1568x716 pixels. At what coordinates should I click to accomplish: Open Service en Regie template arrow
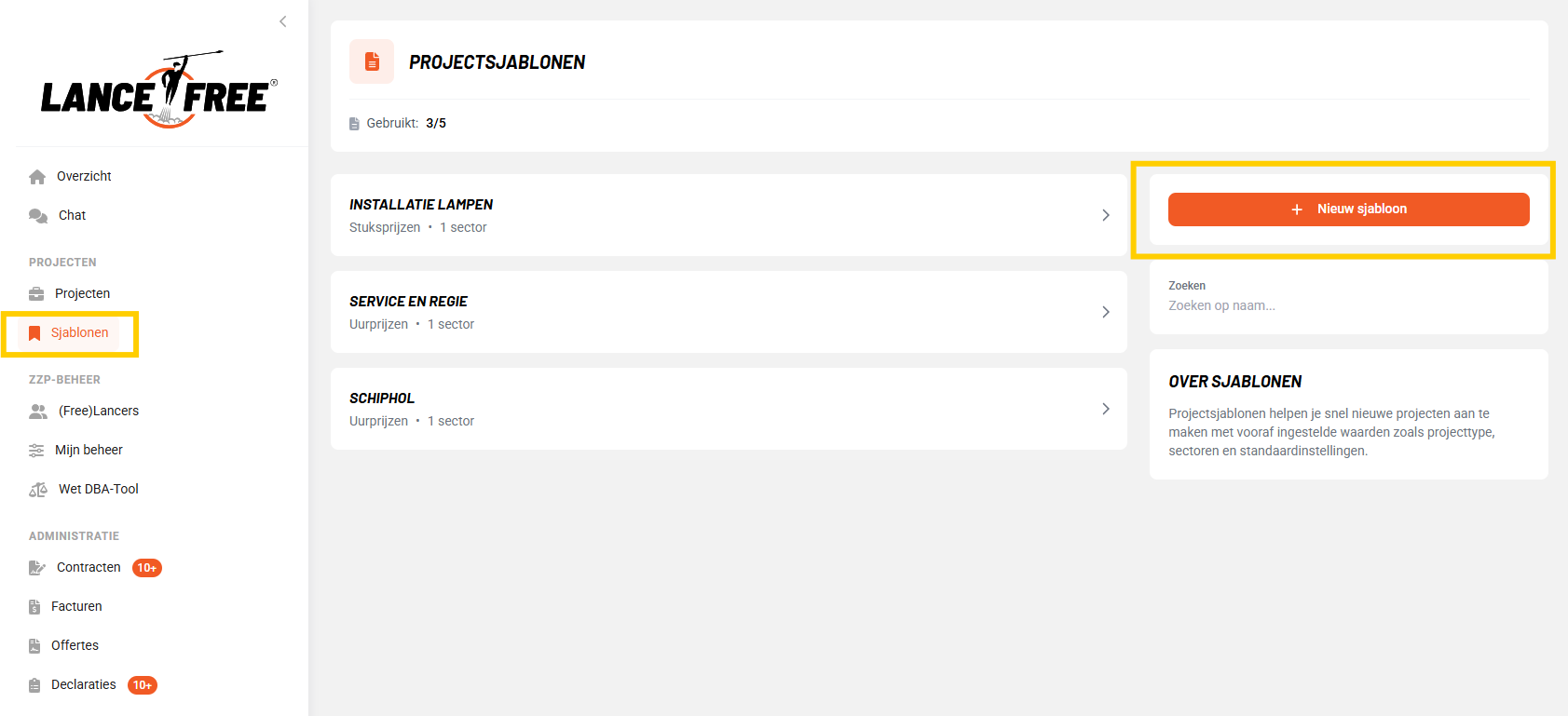coord(1106,312)
